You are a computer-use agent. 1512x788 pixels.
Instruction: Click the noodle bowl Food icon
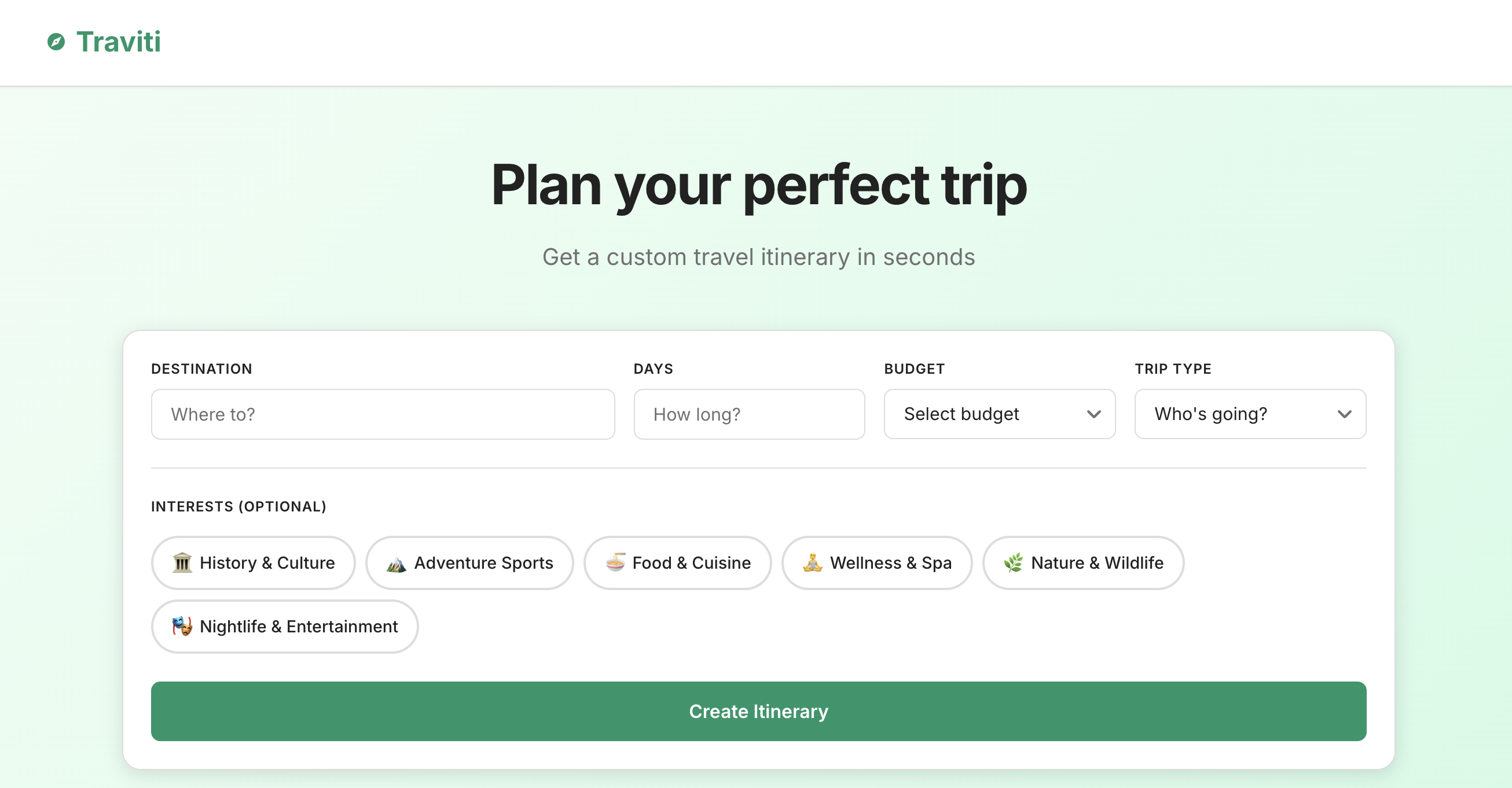pos(615,562)
